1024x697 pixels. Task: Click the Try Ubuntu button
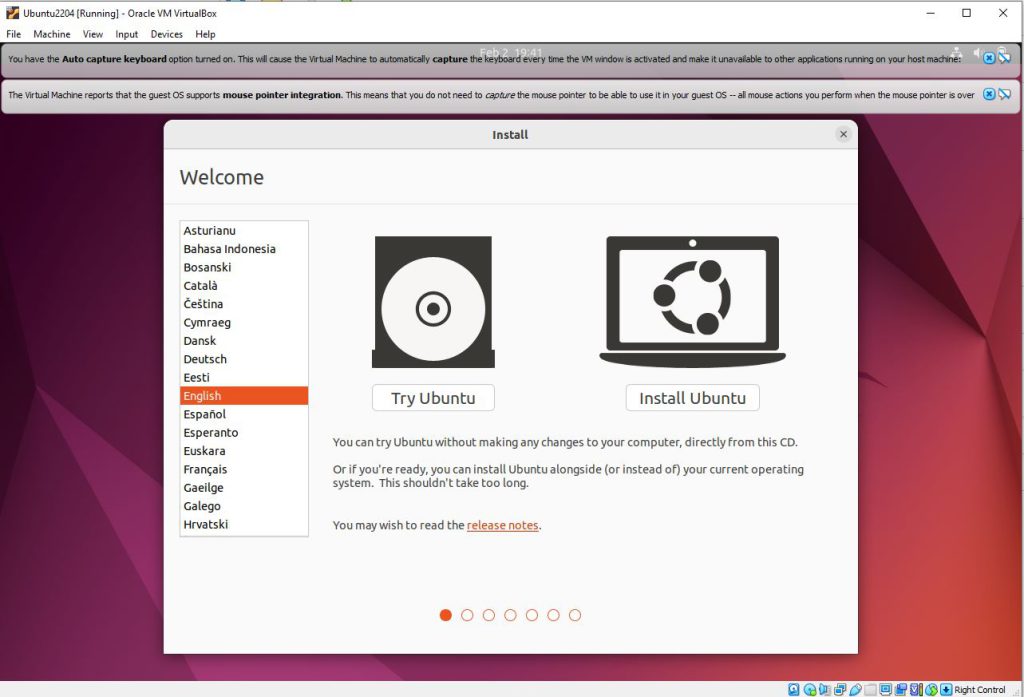coord(433,398)
